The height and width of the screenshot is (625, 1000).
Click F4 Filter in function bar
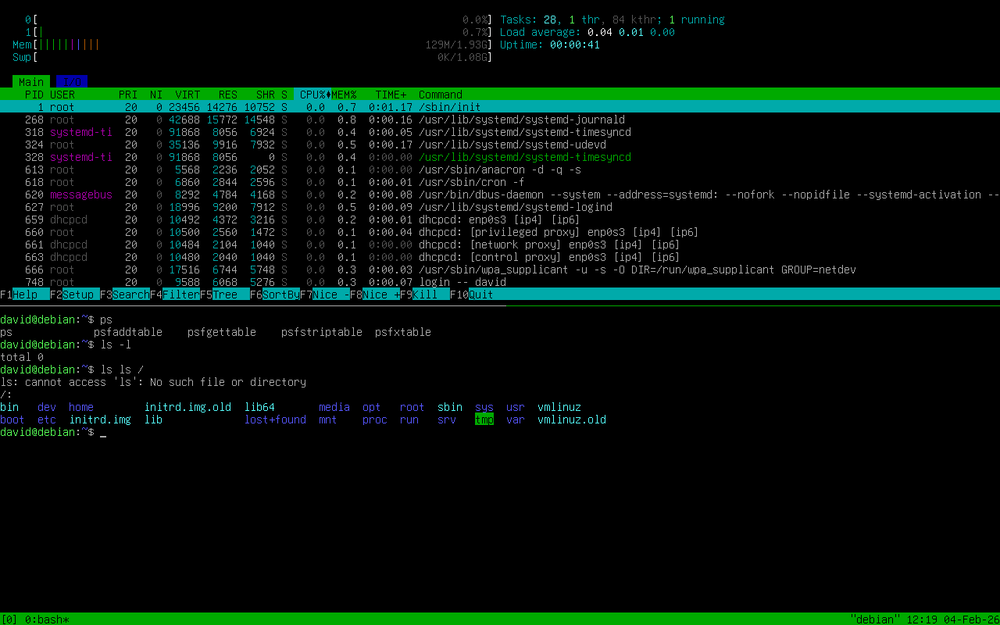coord(175,295)
